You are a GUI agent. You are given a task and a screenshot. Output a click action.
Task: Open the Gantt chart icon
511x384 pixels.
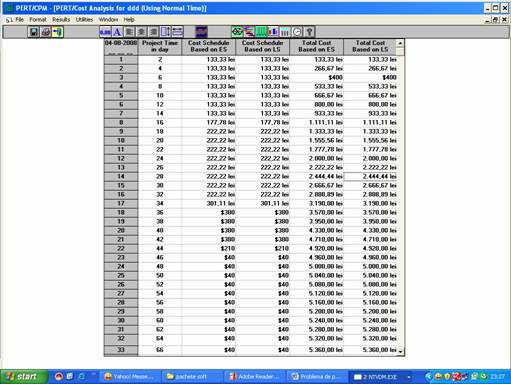click(x=249, y=32)
